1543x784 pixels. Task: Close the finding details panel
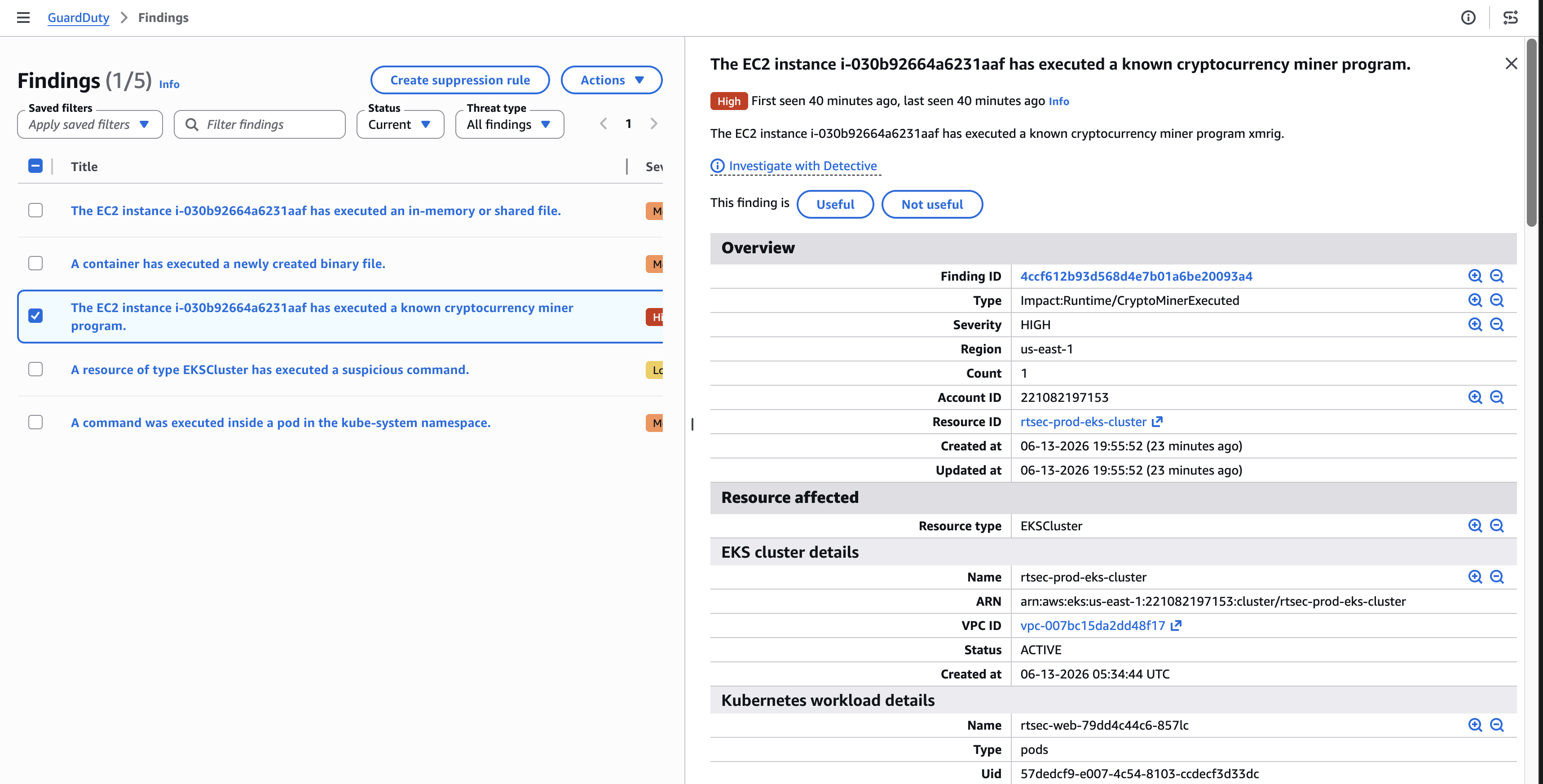point(1511,63)
